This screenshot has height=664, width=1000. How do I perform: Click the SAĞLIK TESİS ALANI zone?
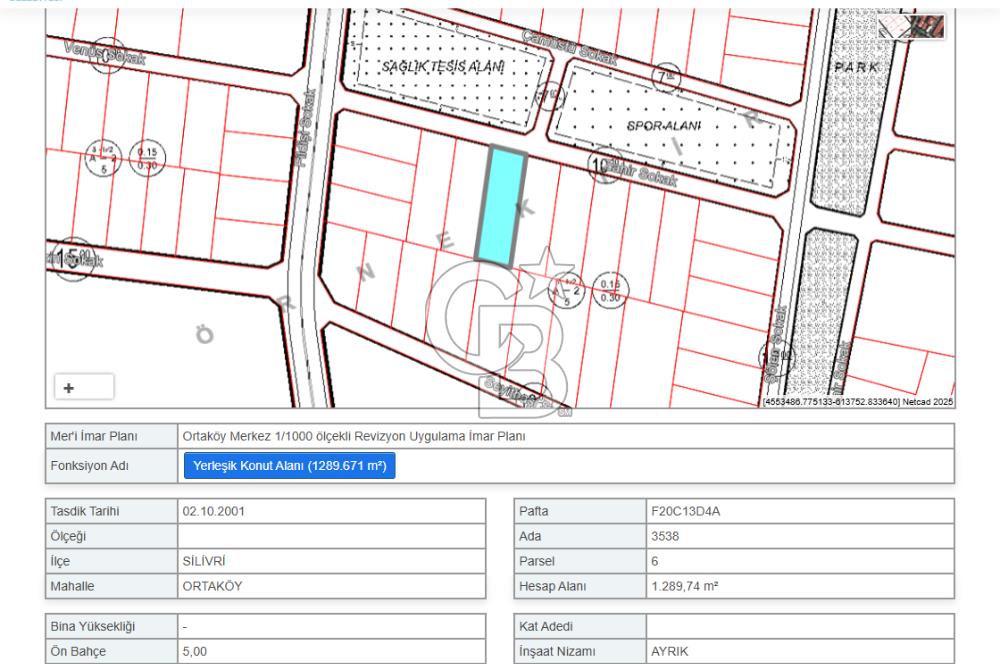pos(443,68)
